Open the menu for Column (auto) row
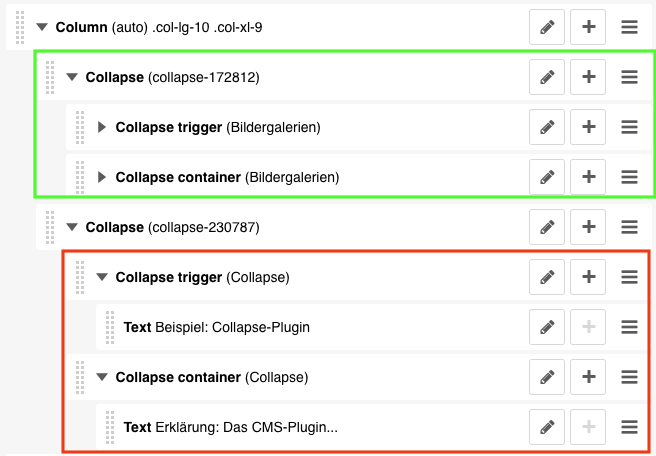The height and width of the screenshot is (456, 656). tap(630, 28)
